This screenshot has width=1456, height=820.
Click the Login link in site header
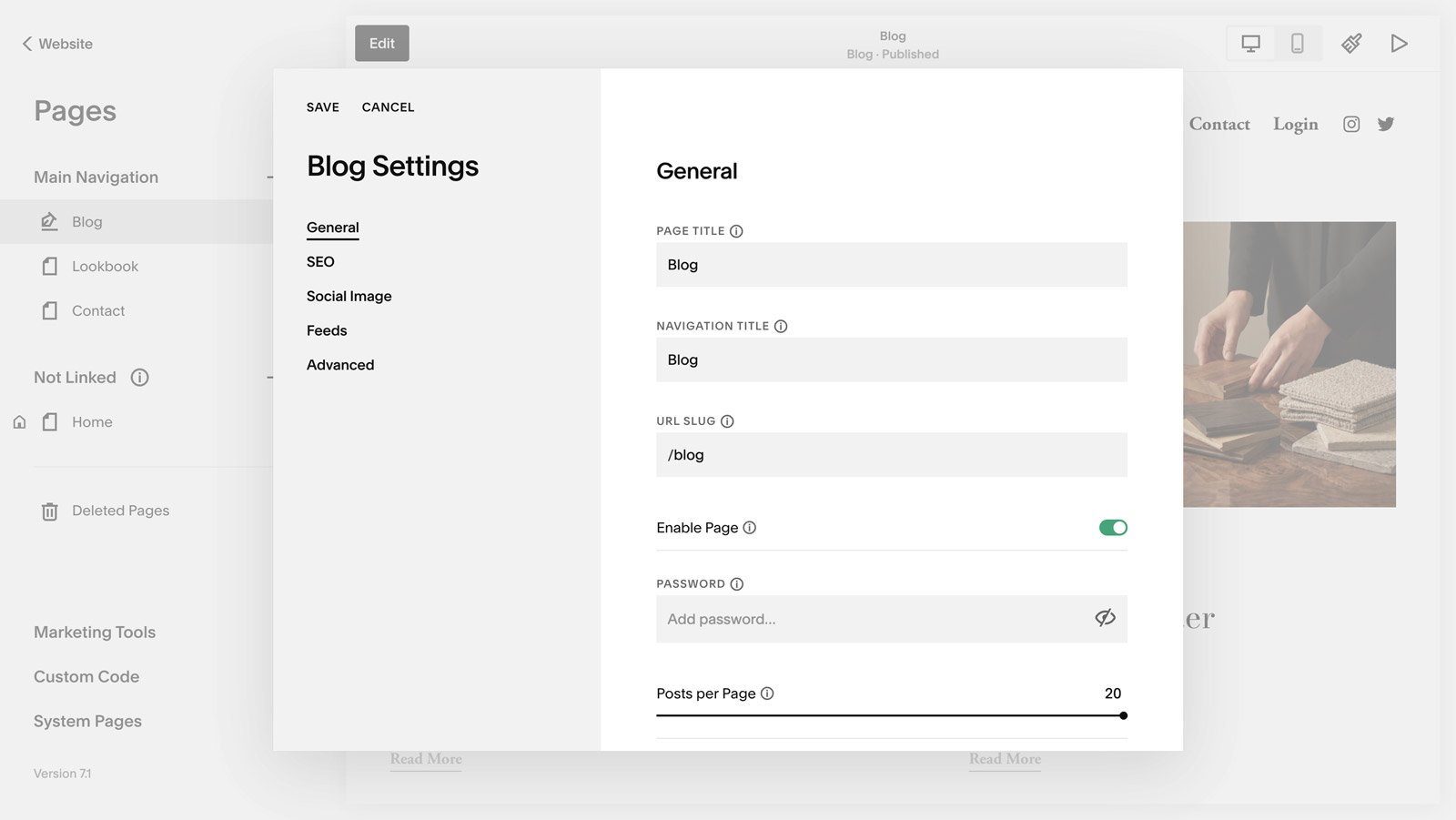pyautogui.click(x=1295, y=125)
